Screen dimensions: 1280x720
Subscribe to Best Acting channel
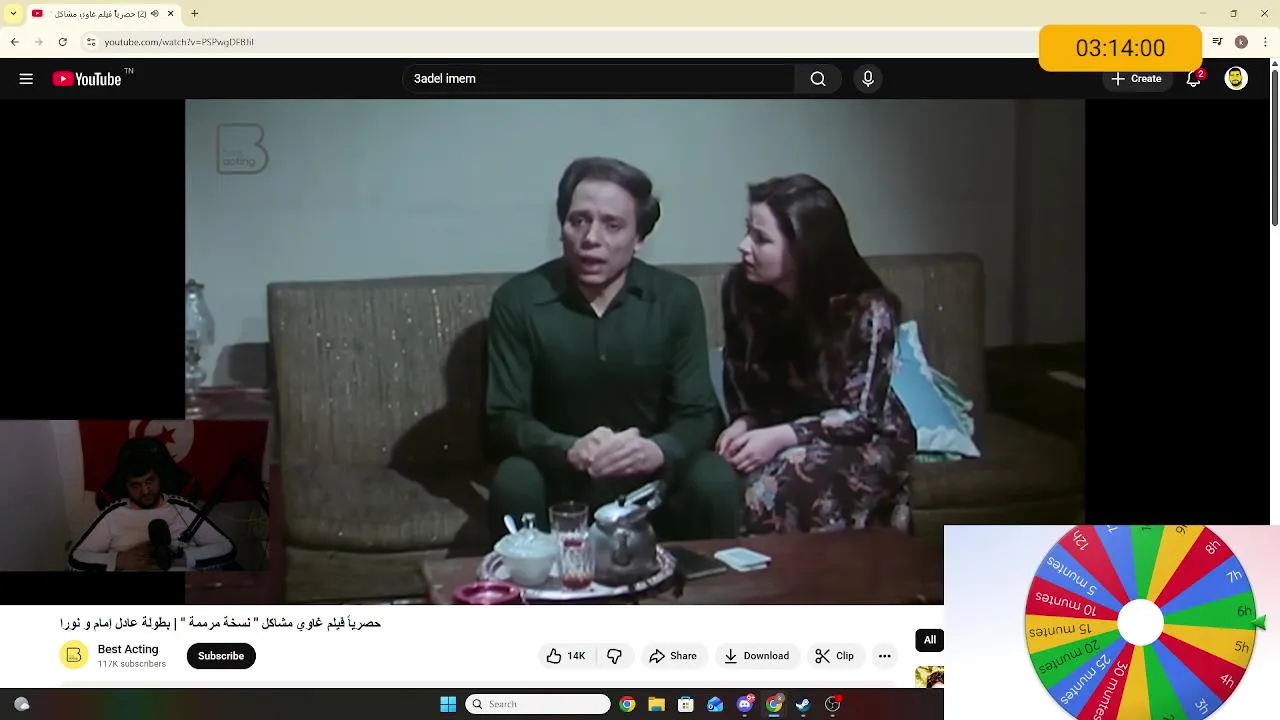point(221,656)
